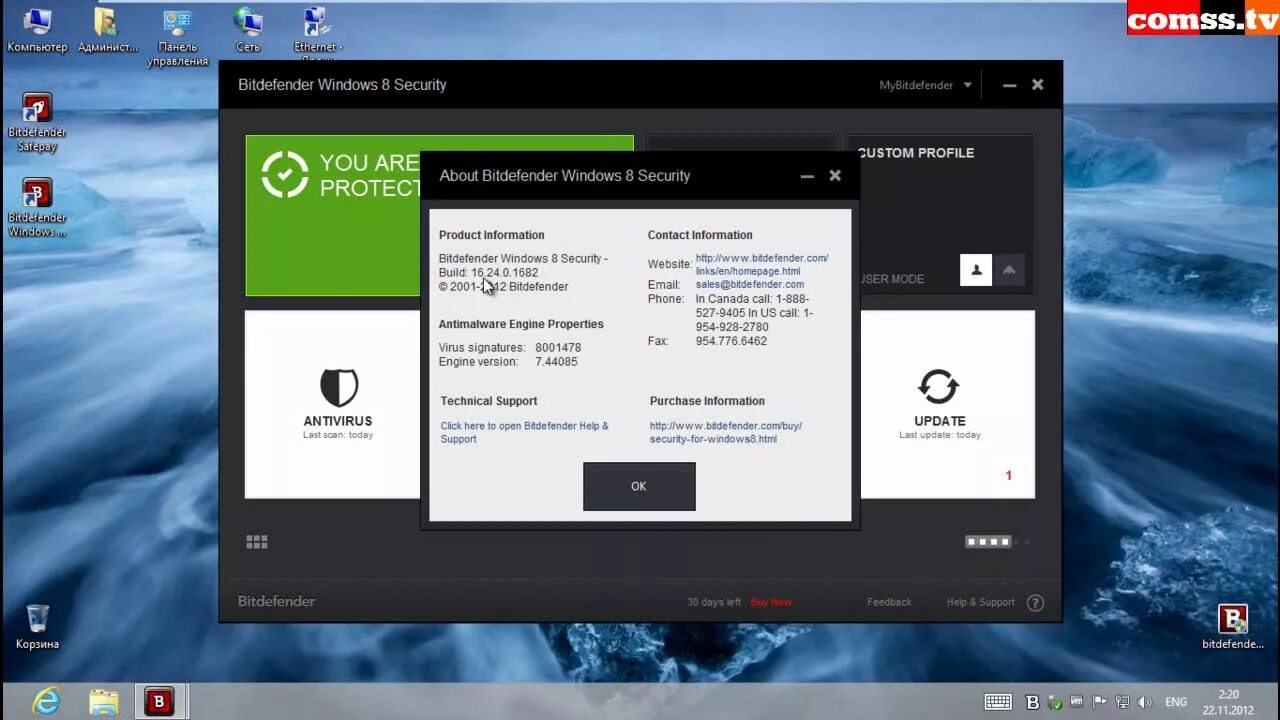
Task: Open the bitdefender installer desktop file
Action: 1233,627
